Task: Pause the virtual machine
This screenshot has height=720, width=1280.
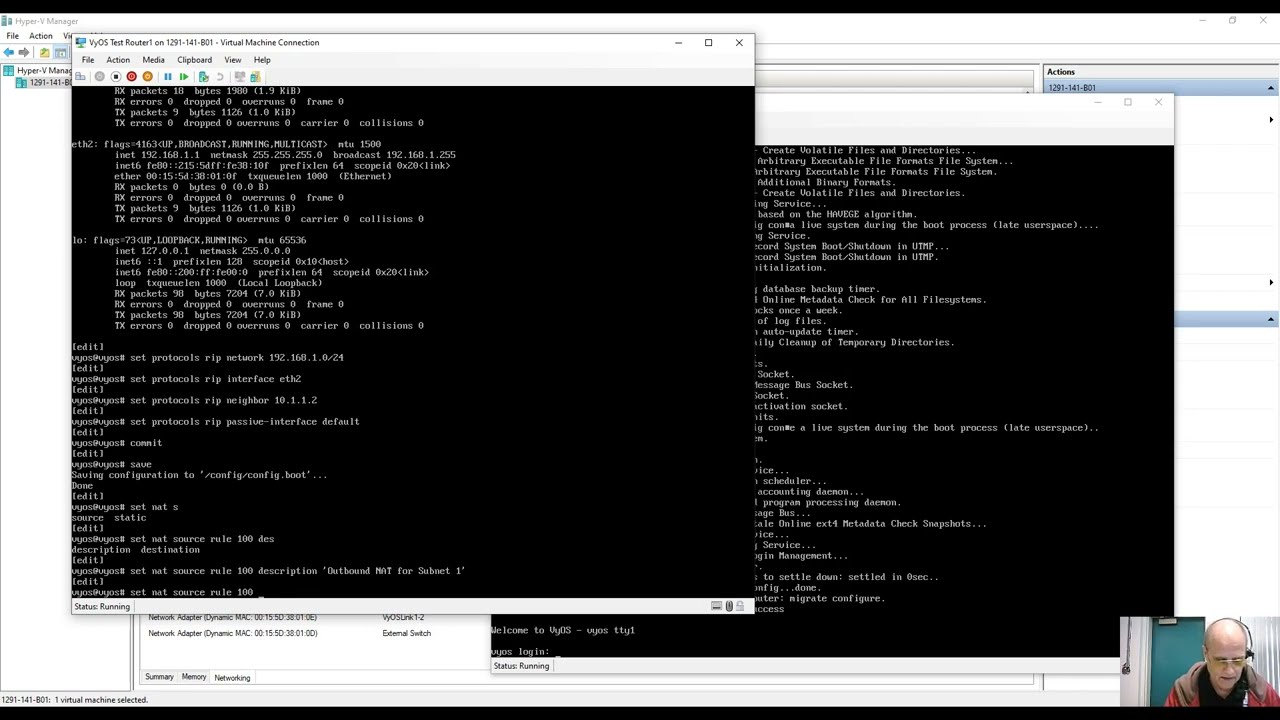Action: [x=167, y=77]
